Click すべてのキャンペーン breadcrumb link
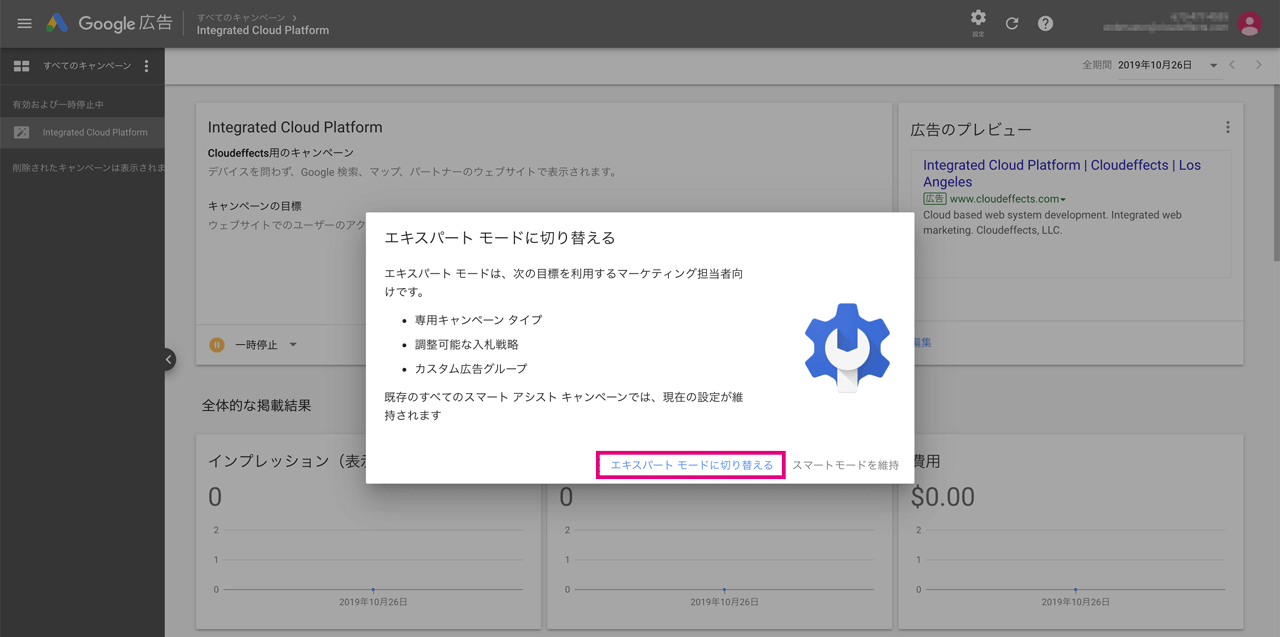This screenshot has width=1280, height=637. click(x=240, y=17)
